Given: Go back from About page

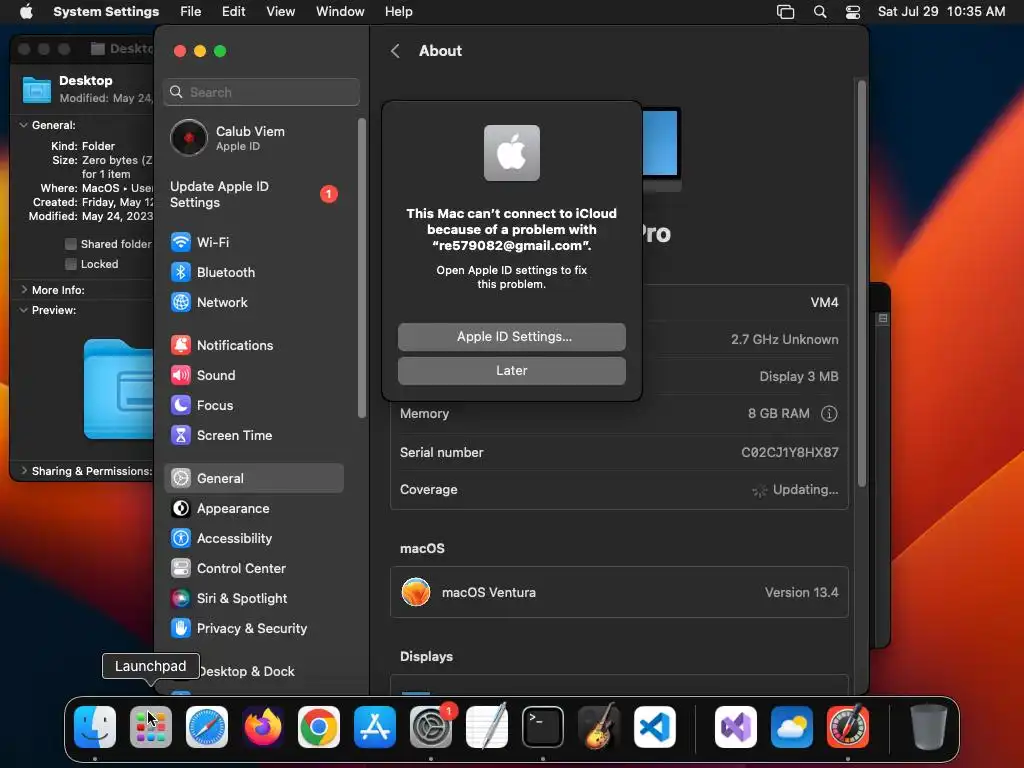Looking at the screenshot, I should [x=395, y=51].
